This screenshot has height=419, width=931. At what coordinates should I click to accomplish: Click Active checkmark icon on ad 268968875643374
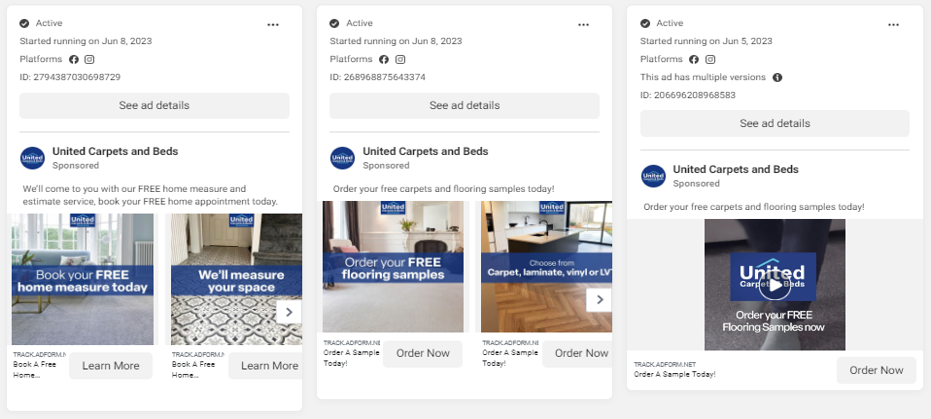334,23
